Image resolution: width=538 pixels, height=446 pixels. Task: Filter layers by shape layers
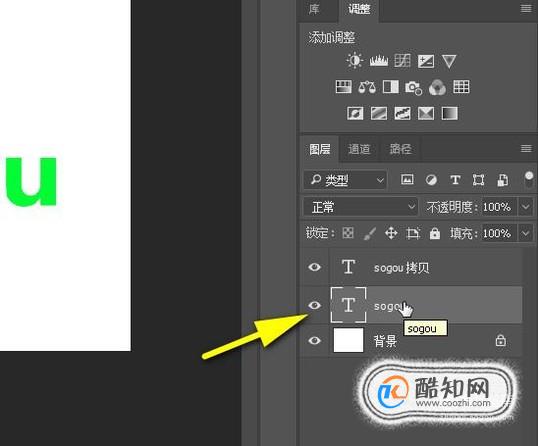coord(478,180)
